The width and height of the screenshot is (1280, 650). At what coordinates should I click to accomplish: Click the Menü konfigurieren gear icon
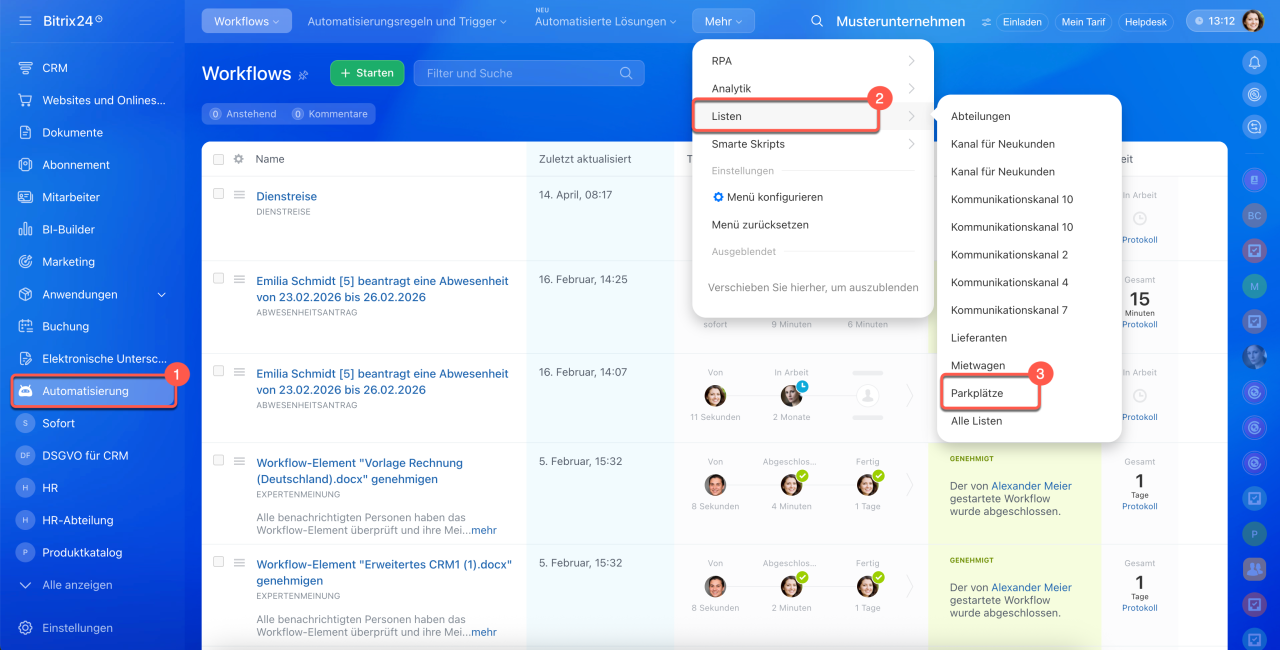pyautogui.click(x=718, y=198)
